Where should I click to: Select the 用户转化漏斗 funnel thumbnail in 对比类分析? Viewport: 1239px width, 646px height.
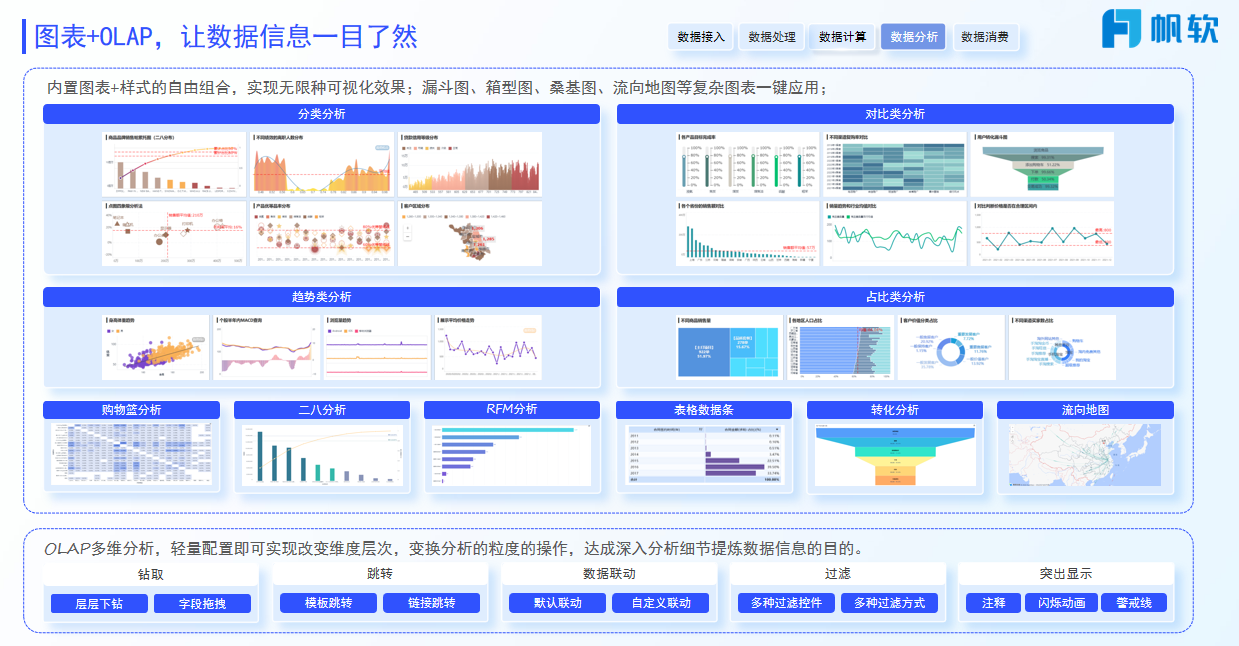coord(1042,164)
